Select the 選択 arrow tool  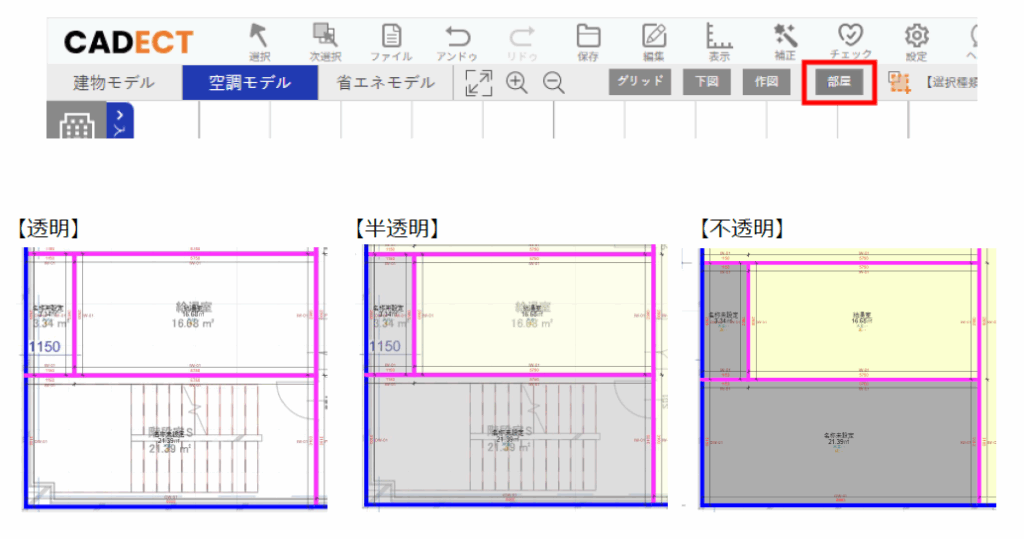click(x=259, y=38)
